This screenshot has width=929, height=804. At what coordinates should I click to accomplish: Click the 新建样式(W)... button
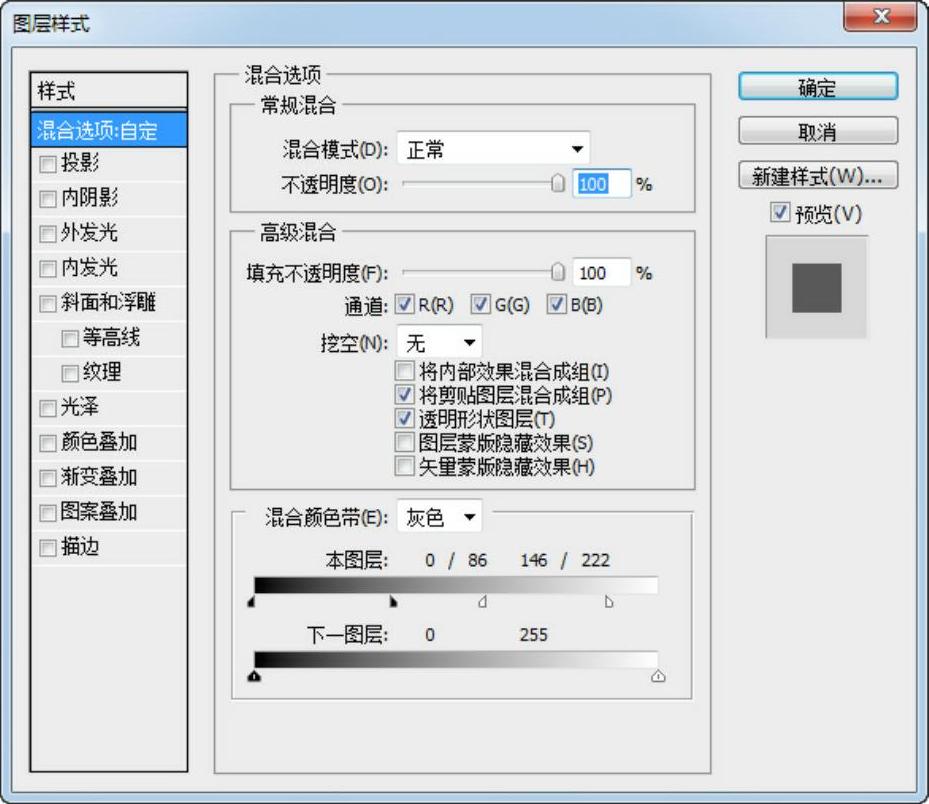[x=817, y=176]
